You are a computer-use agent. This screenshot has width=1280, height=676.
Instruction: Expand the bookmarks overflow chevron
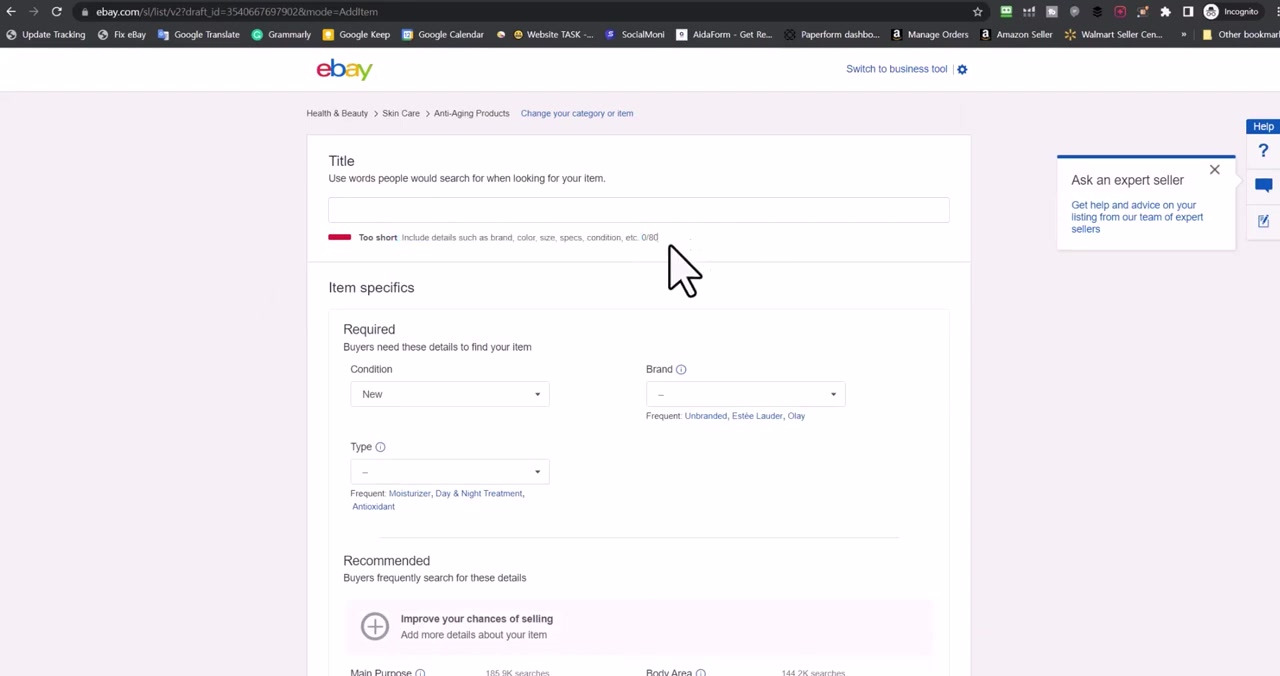pos(1183,34)
